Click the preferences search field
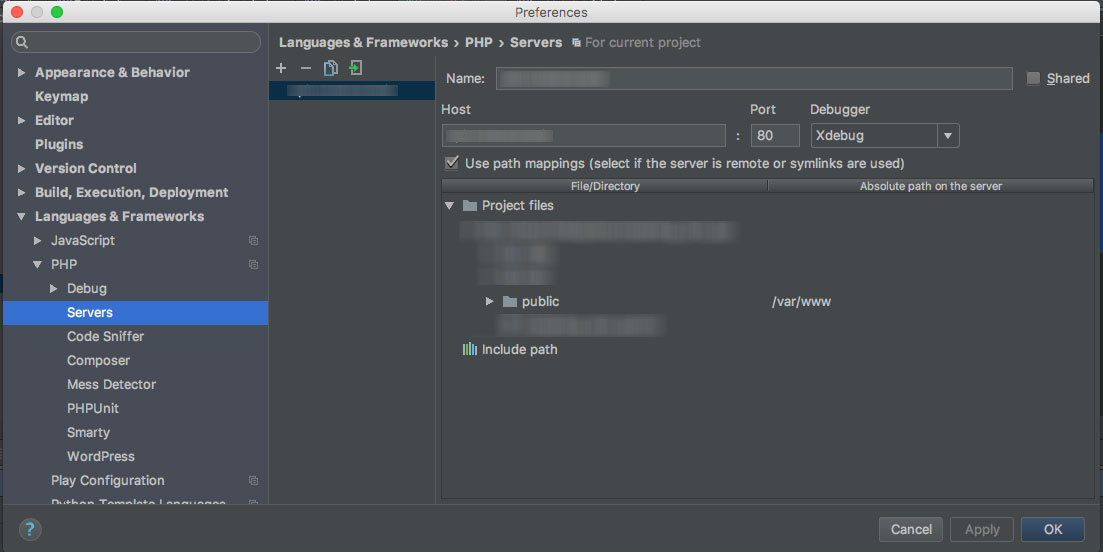This screenshot has width=1103, height=552. point(135,43)
